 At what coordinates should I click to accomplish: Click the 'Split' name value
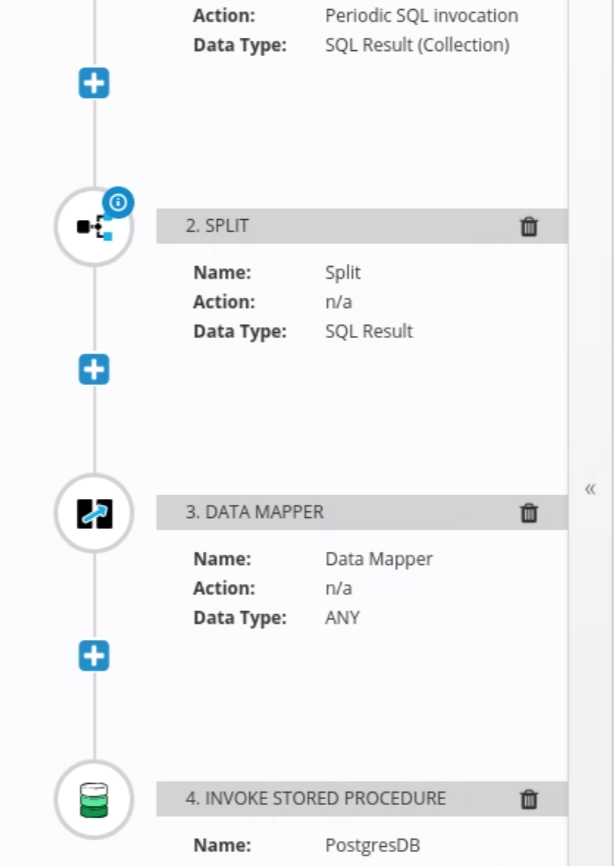pyautogui.click(x=343, y=272)
